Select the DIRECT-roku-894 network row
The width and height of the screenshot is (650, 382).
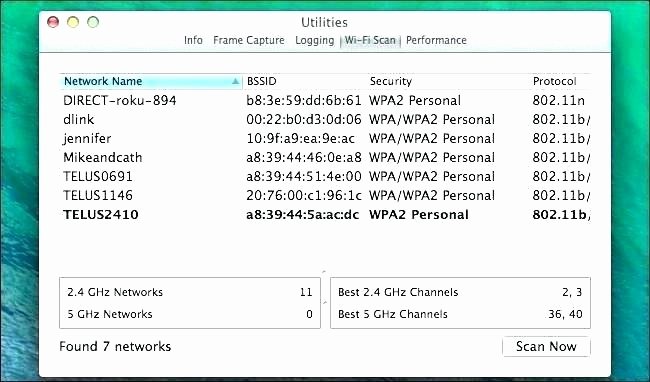coord(325,101)
